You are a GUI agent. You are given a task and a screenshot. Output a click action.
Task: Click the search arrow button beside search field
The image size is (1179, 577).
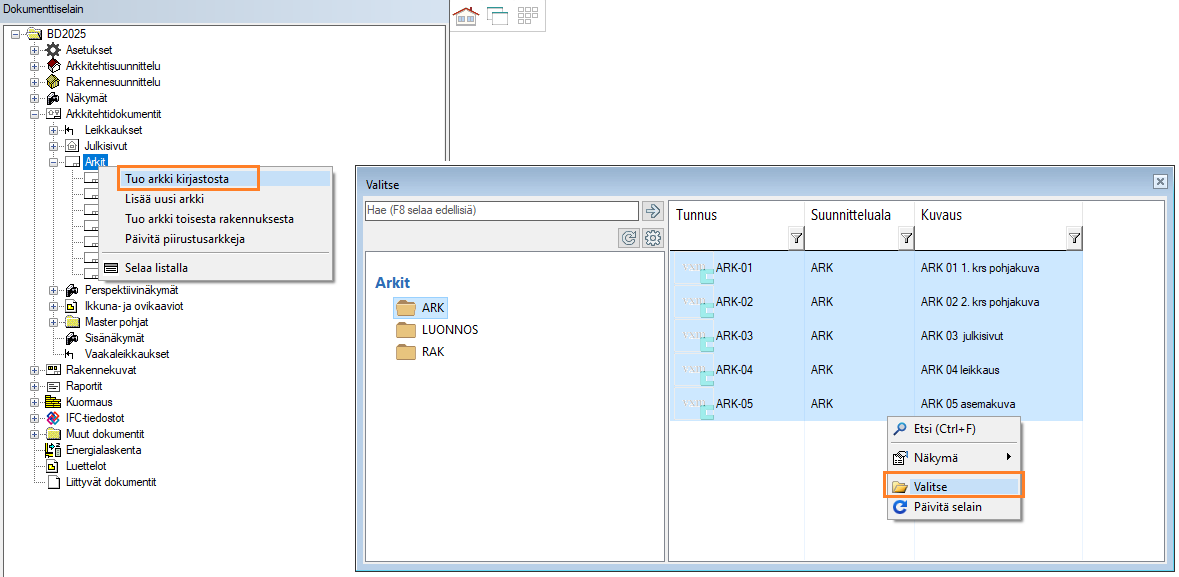pyautogui.click(x=653, y=210)
